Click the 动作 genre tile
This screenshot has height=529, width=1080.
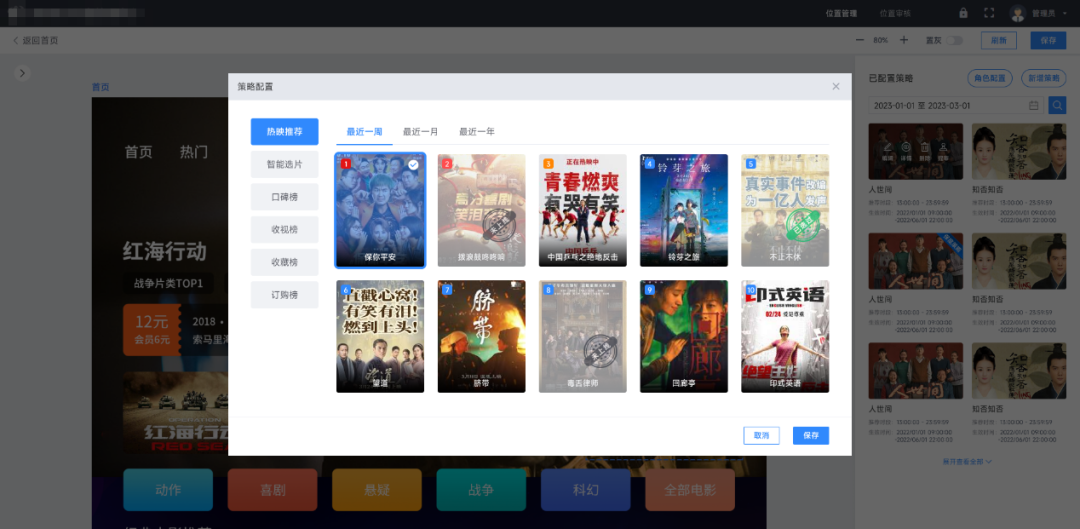[168, 490]
